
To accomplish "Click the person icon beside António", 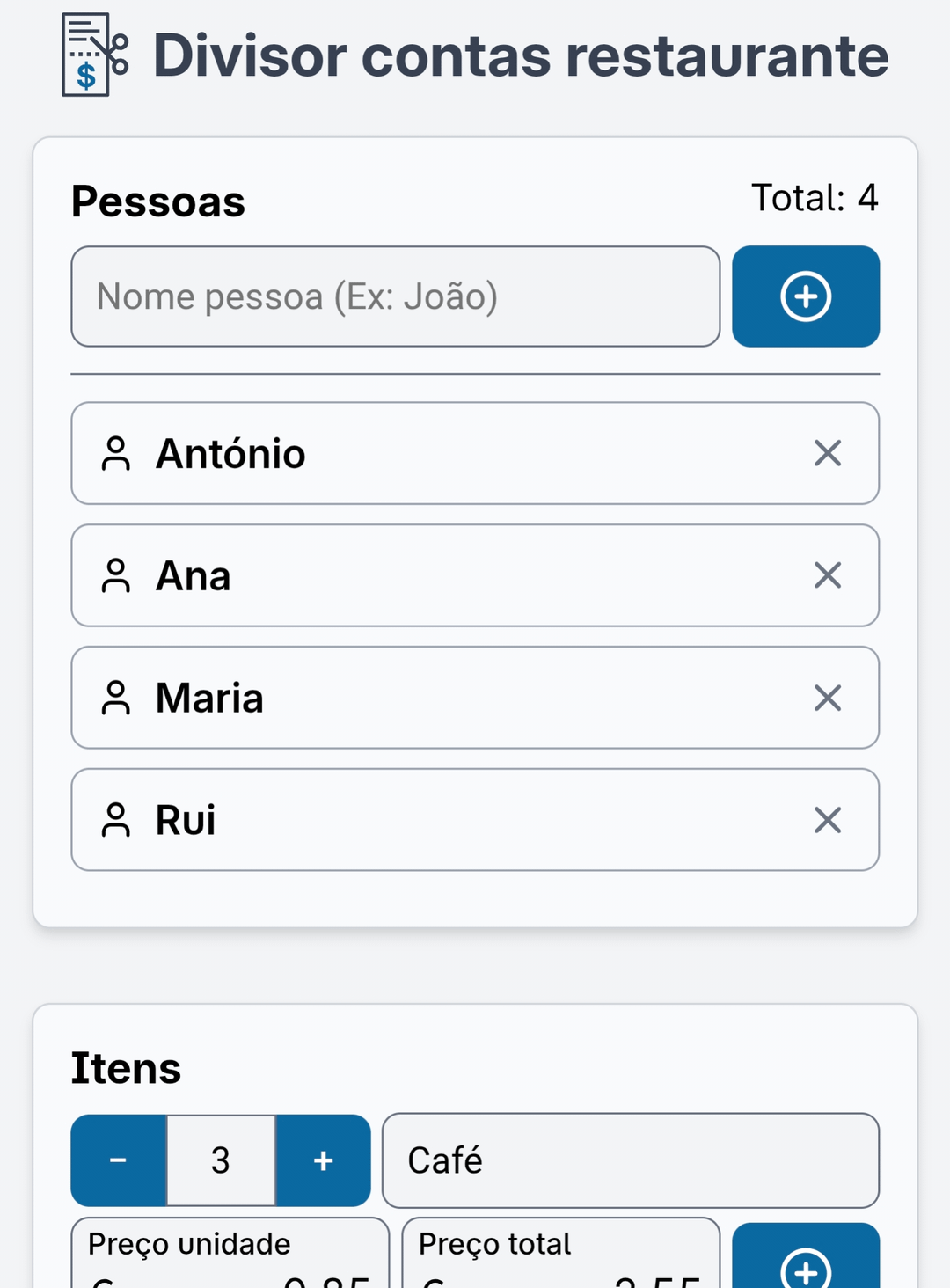I will [x=116, y=454].
